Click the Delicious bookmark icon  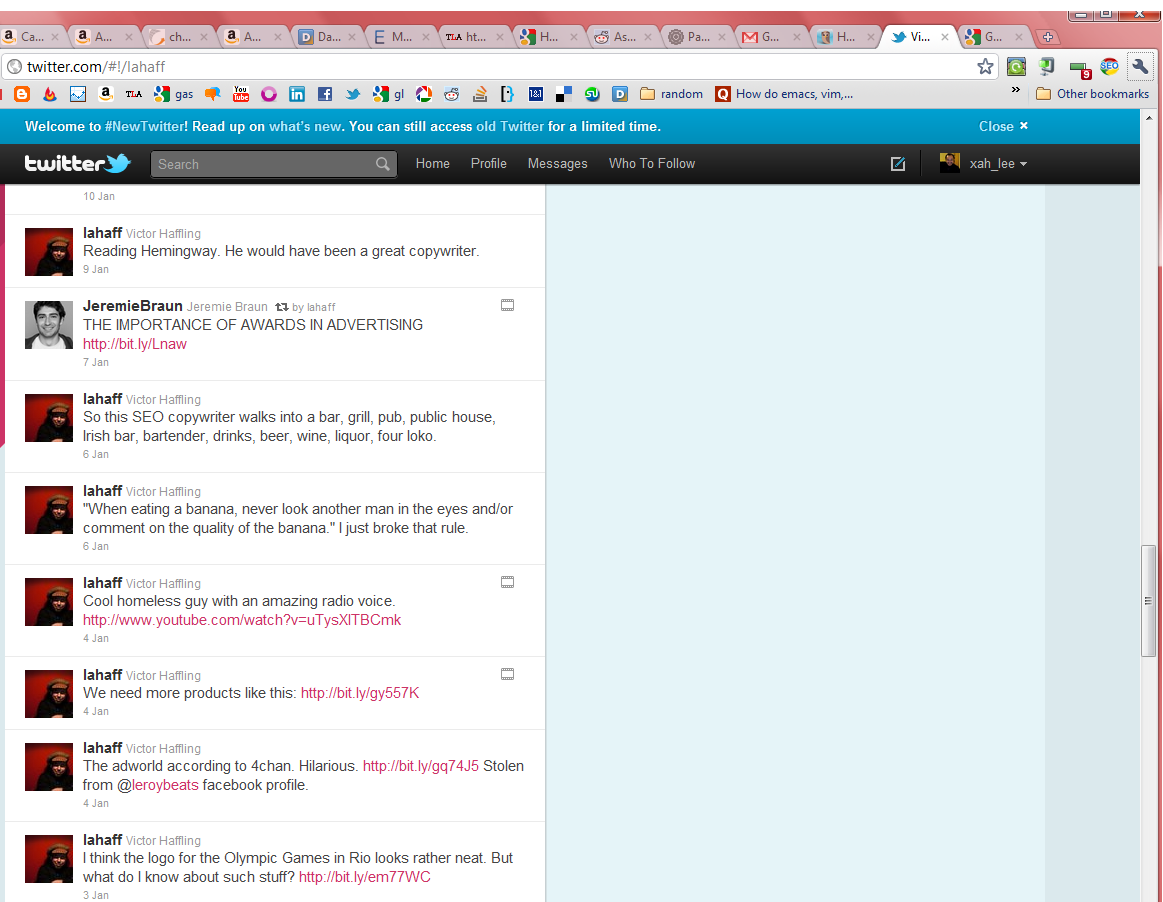564,94
